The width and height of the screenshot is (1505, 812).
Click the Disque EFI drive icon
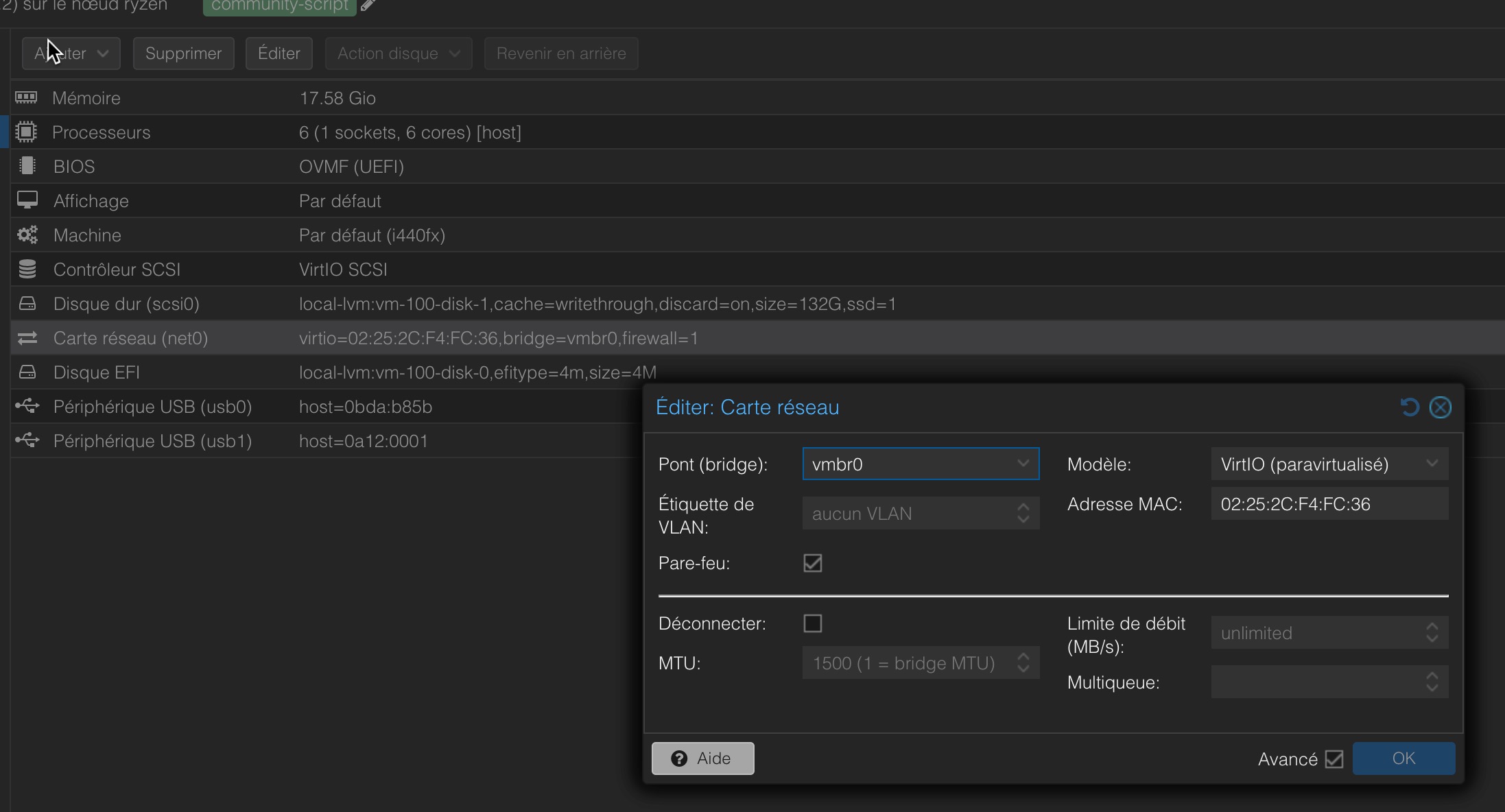27,372
